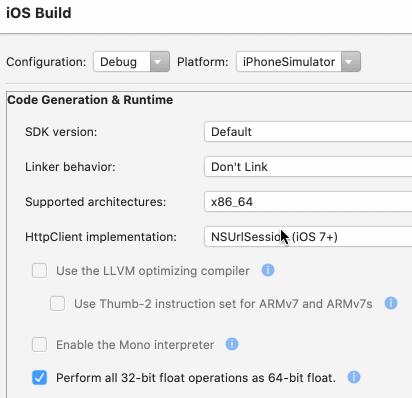The width and height of the screenshot is (412, 398).
Task: Toggle Use the LLVM optimizing compiler checkbox
Action: click(39, 271)
